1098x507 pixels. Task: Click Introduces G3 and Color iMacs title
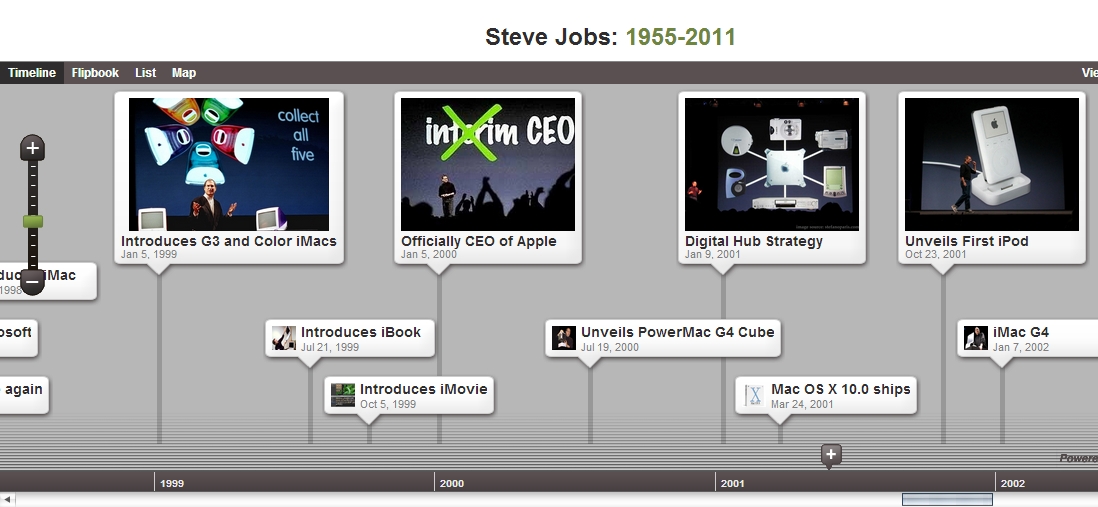228,242
